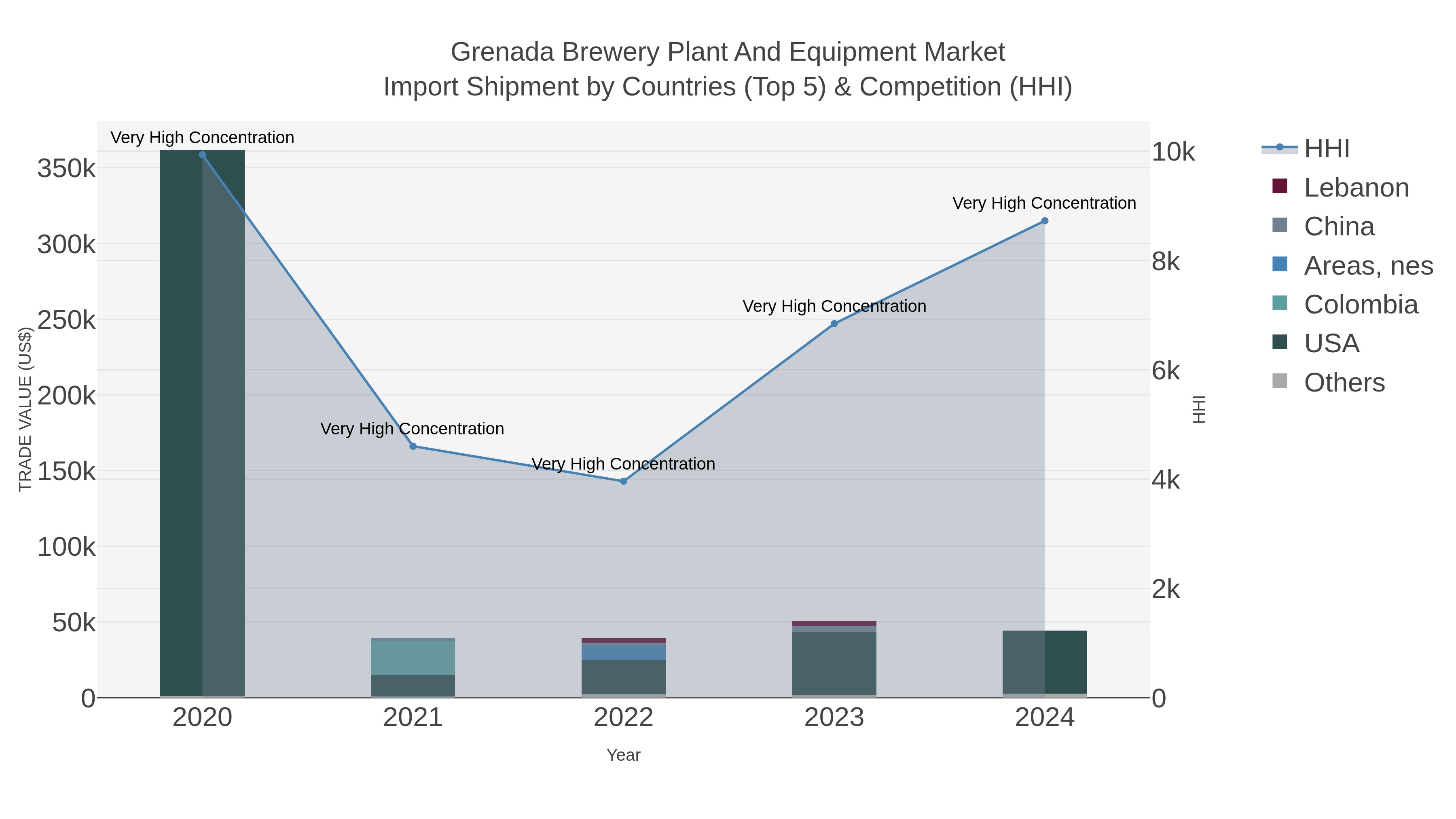Click the HHI data point for 2024

pyautogui.click(x=1045, y=221)
